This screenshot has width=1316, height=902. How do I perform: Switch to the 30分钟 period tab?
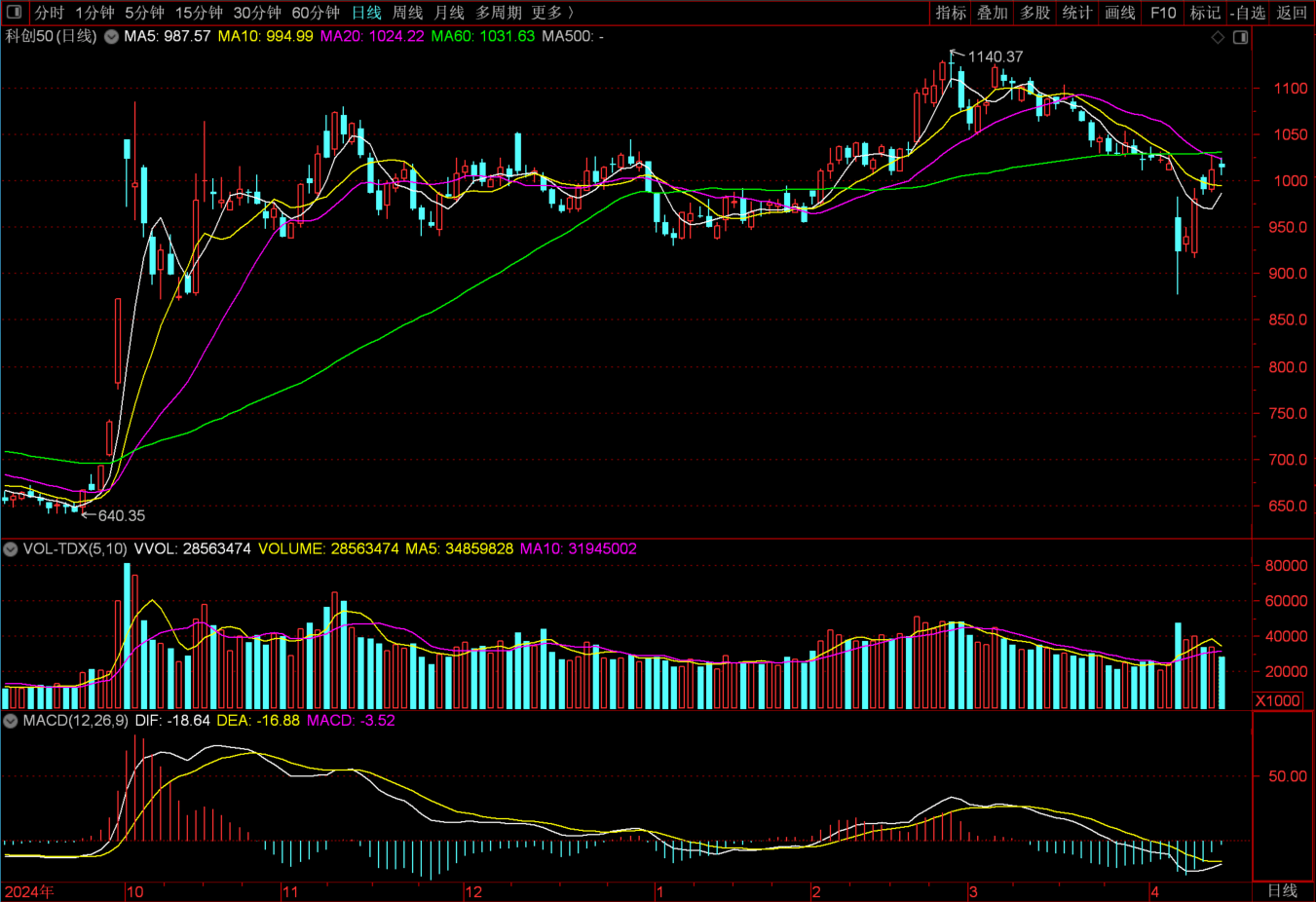(257, 13)
